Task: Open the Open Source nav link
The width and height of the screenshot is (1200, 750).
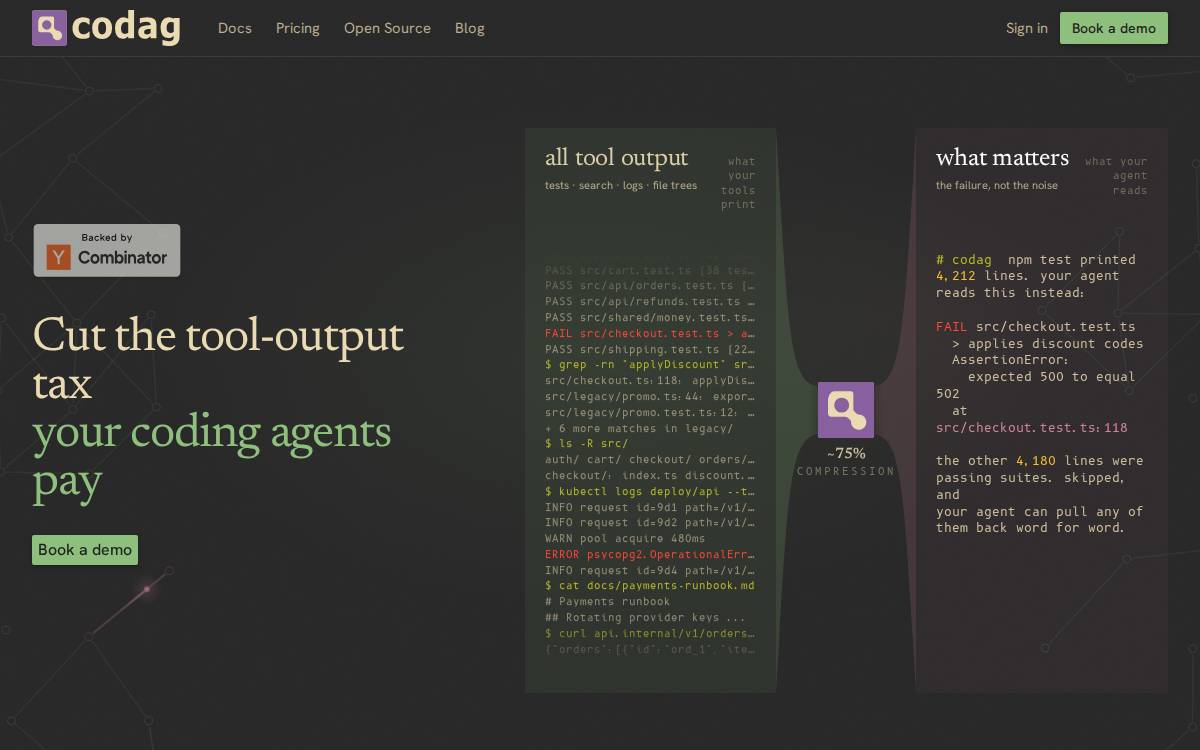Action: pyautogui.click(x=387, y=28)
